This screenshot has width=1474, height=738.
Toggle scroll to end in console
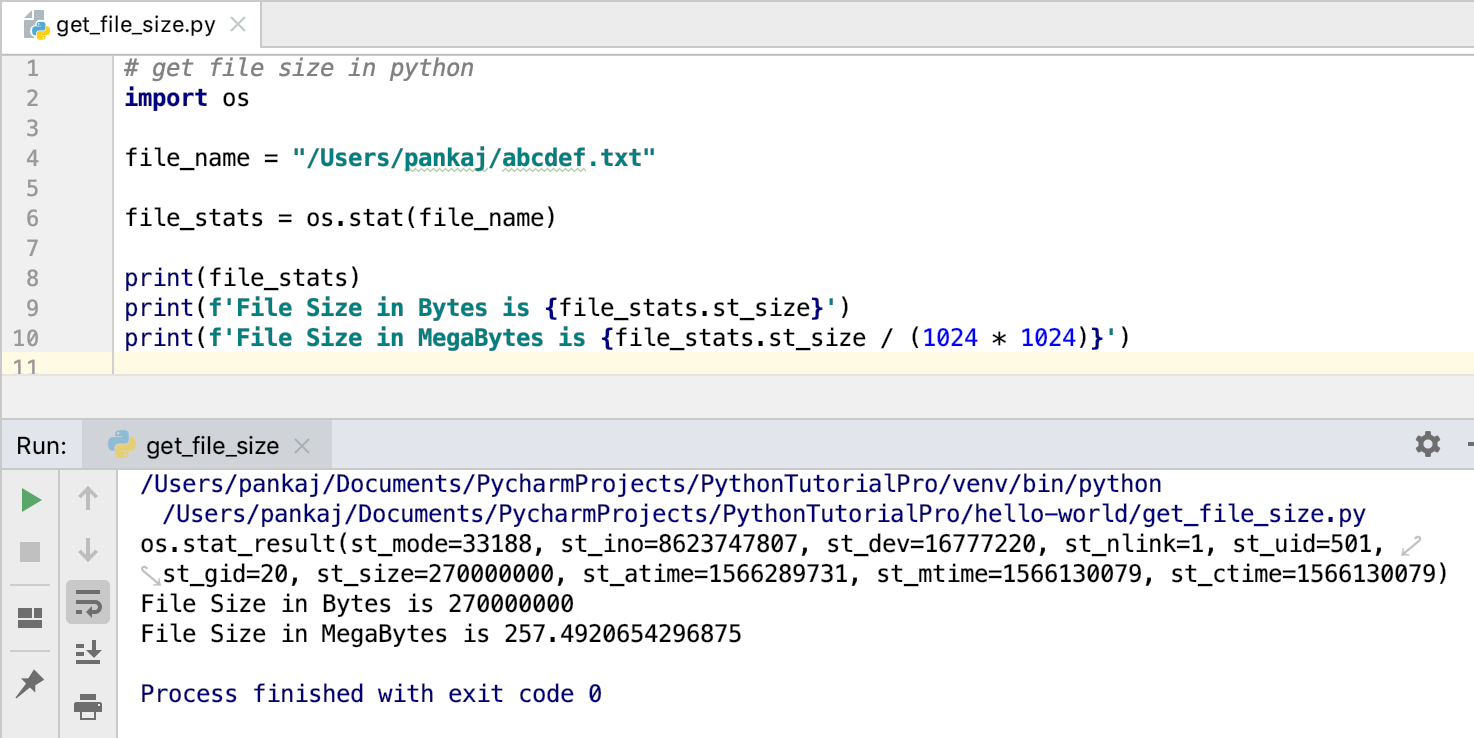coord(88,652)
